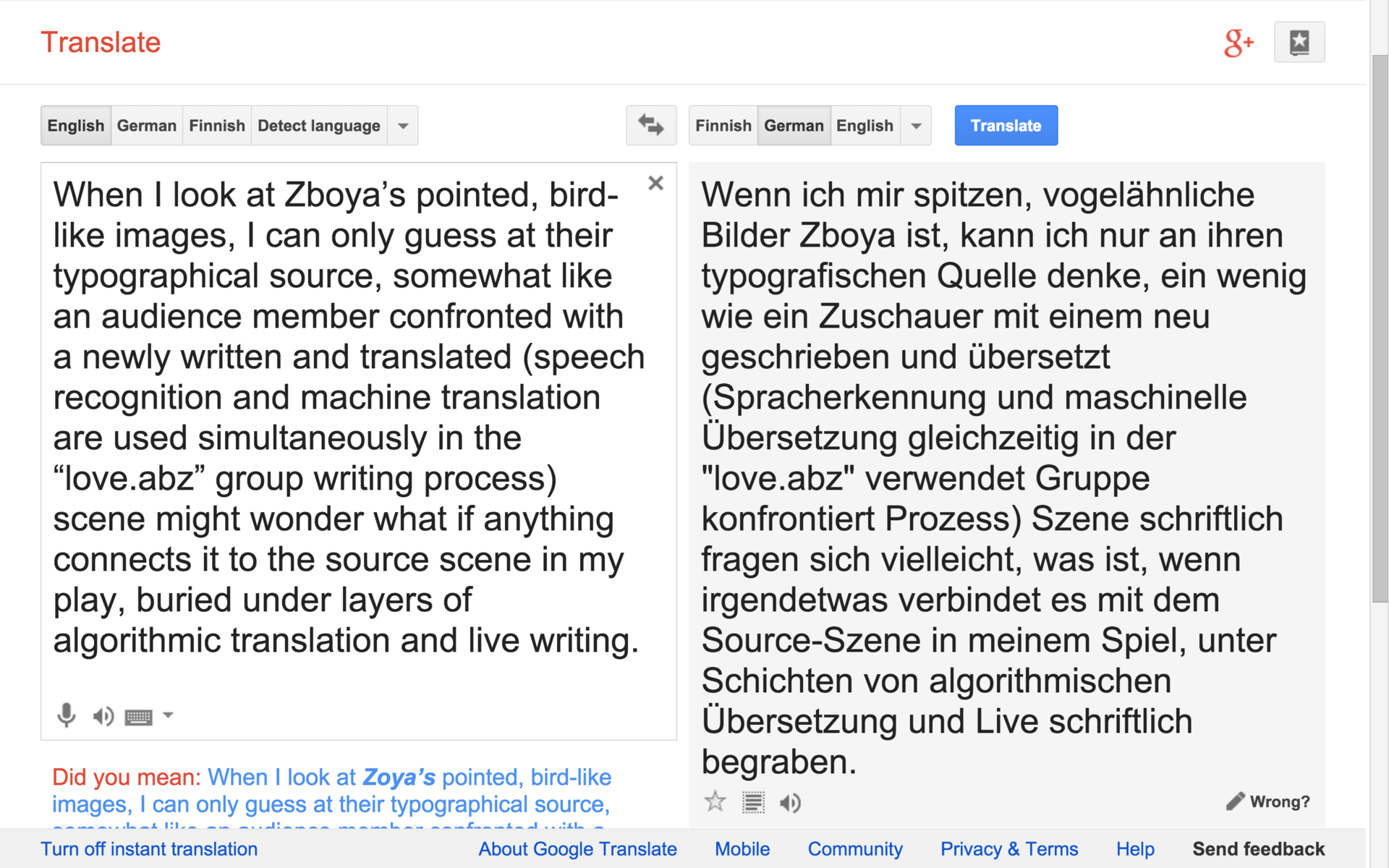Switch source language to German

[x=146, y=126]
